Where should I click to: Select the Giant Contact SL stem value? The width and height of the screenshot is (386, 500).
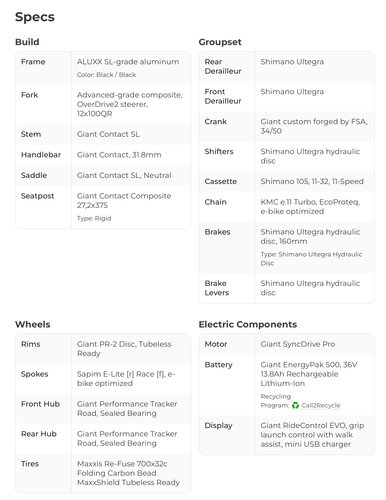(x=108, y=134)
